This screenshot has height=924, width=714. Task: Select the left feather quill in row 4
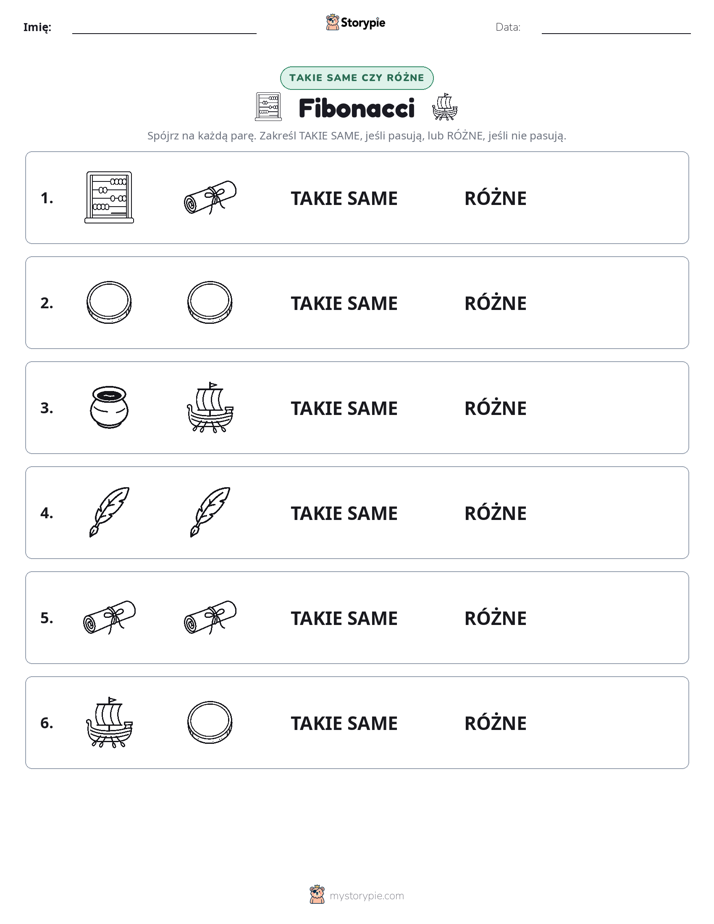point(109,512)
